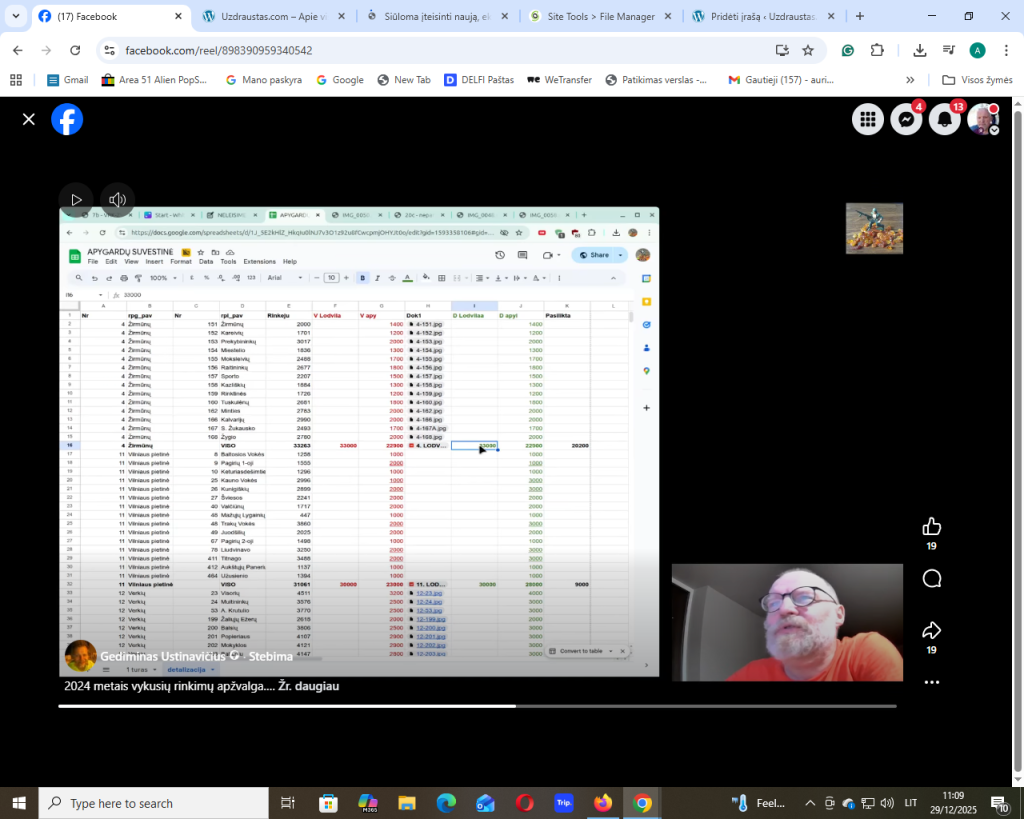Open Mano paskyra bookmark
Viewport: 1024px width, 819px height.
coord(264,80)
